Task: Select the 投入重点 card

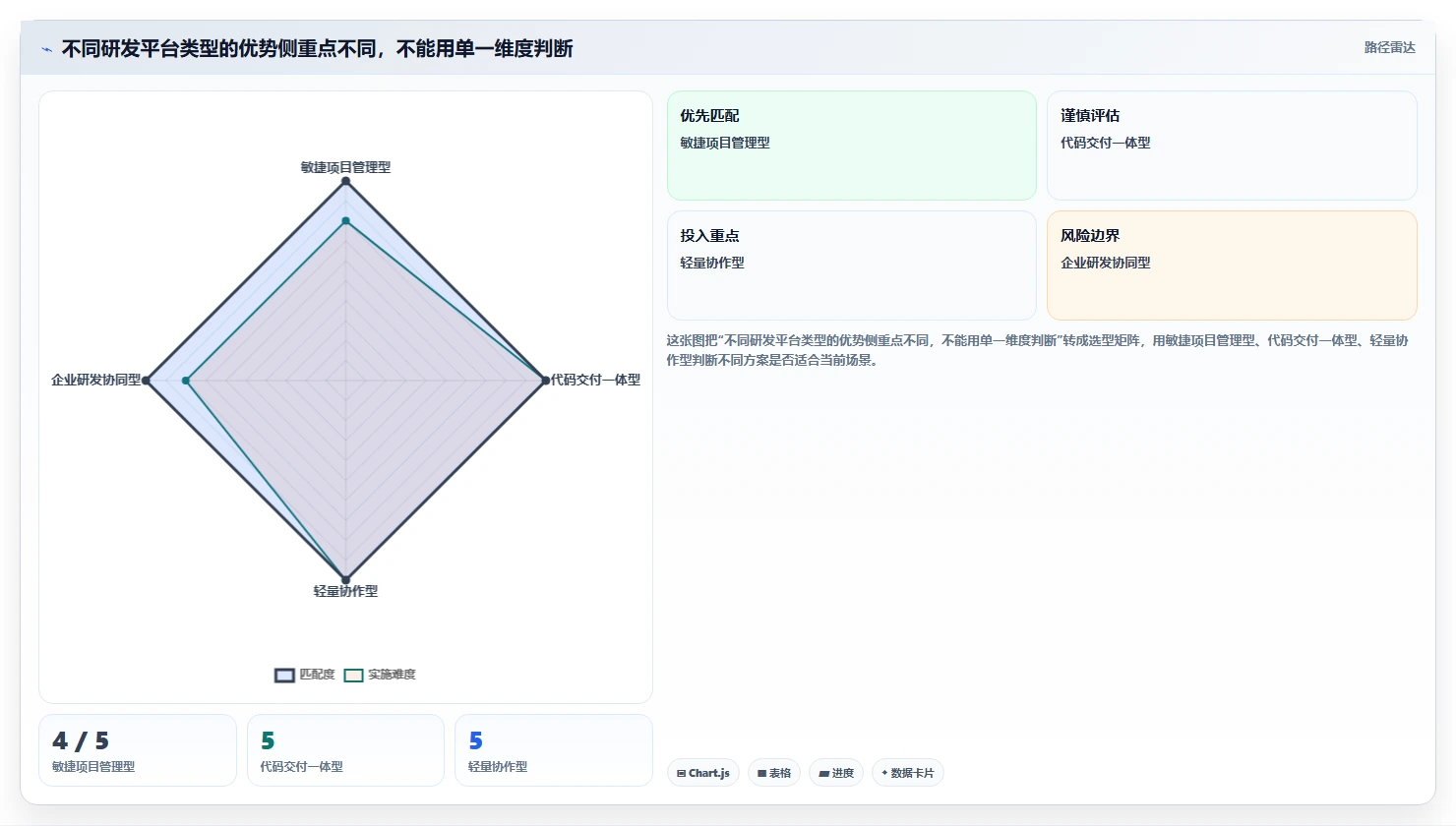Action: click(852, 265)
